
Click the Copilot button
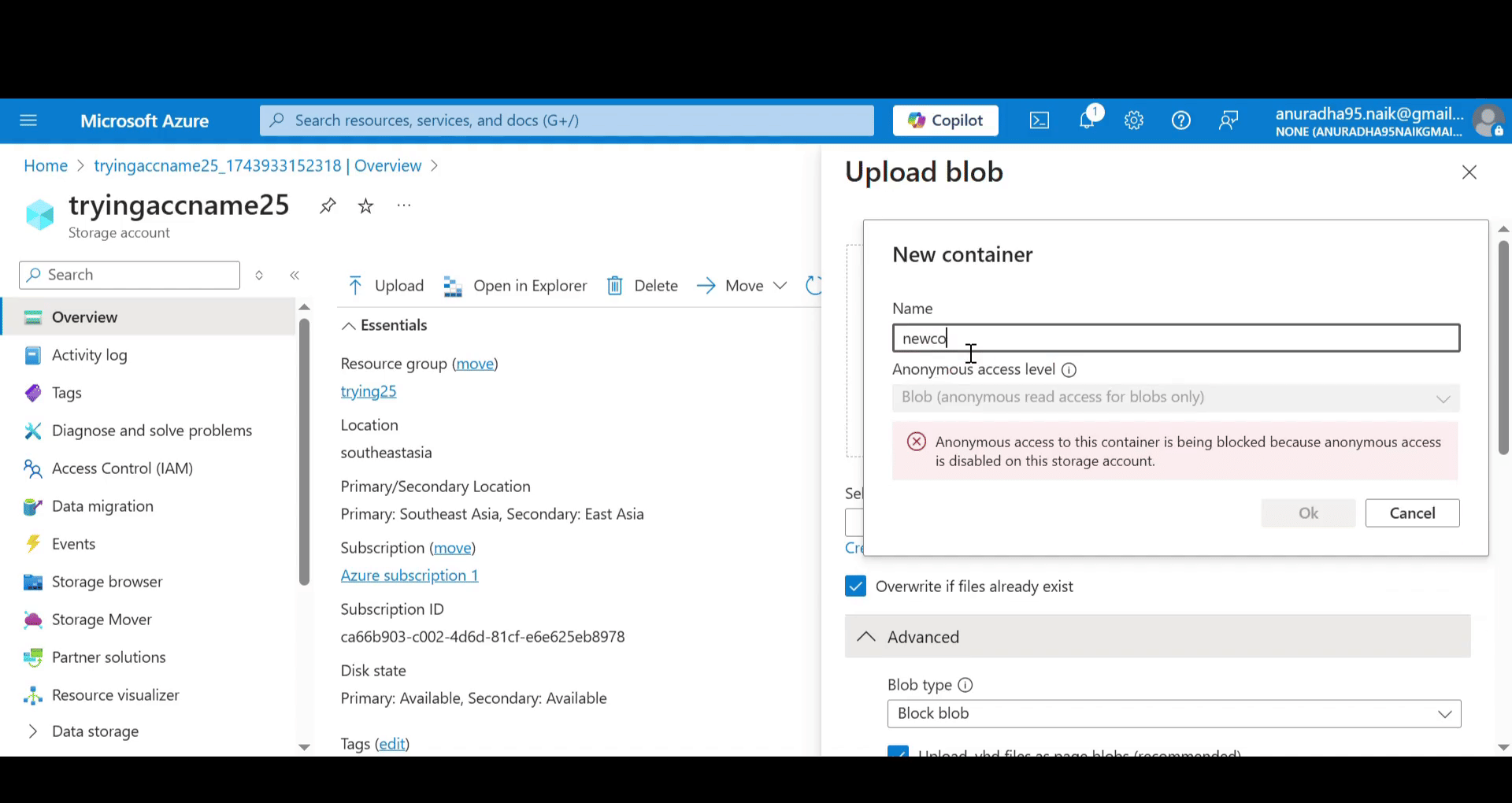point(946,120)
